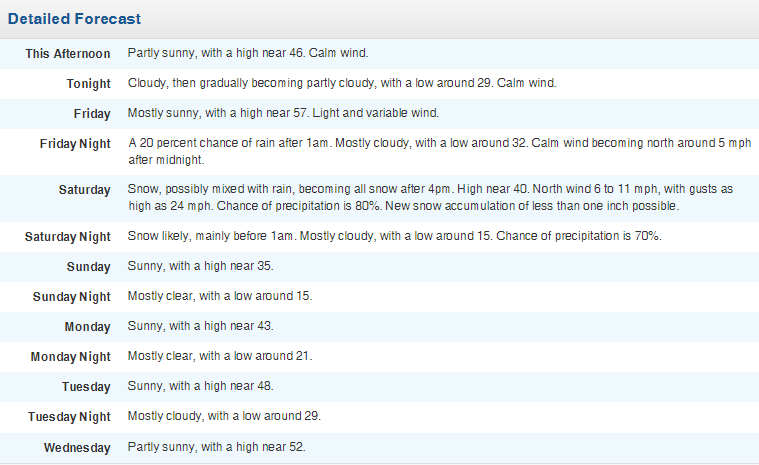Select the Friday period label
Image resolution: width=759 pixels, height=465 pixels.
(x=92, y=114)
